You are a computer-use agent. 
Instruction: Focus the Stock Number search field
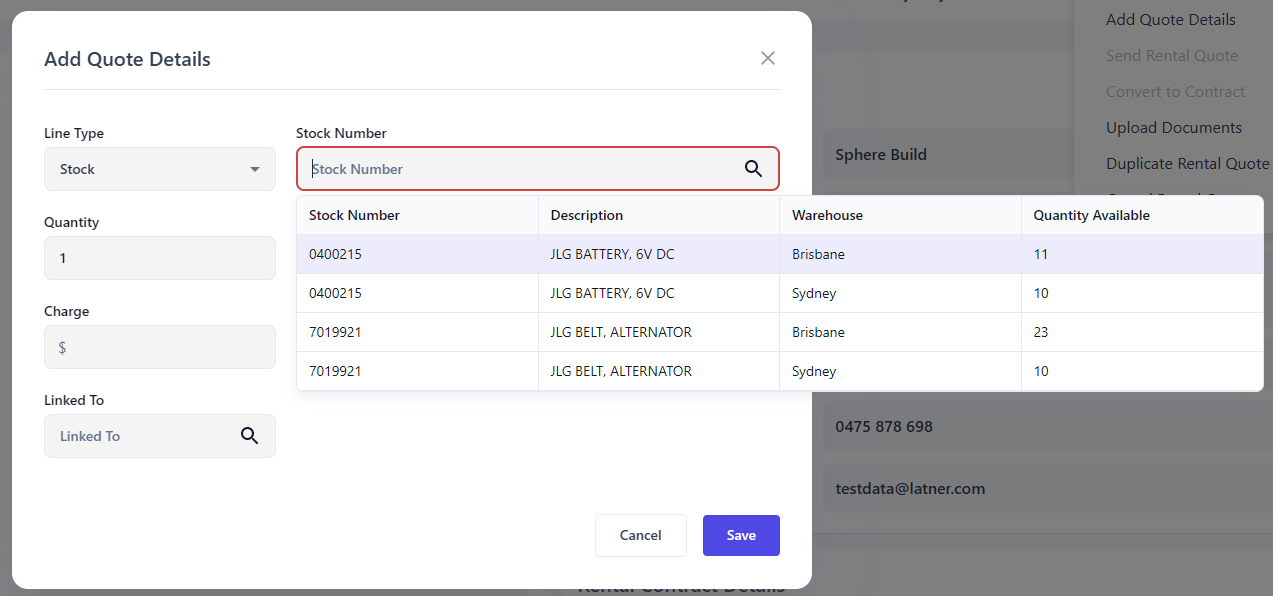pos(520,169)
